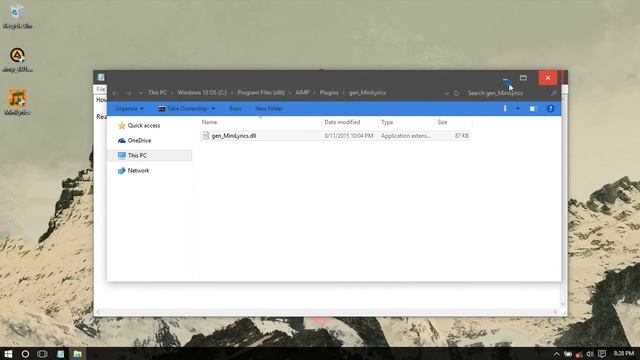This screenshot has height=360, width=640.
Task: Click the battery tray icon
Action: (x=568, y=354)
